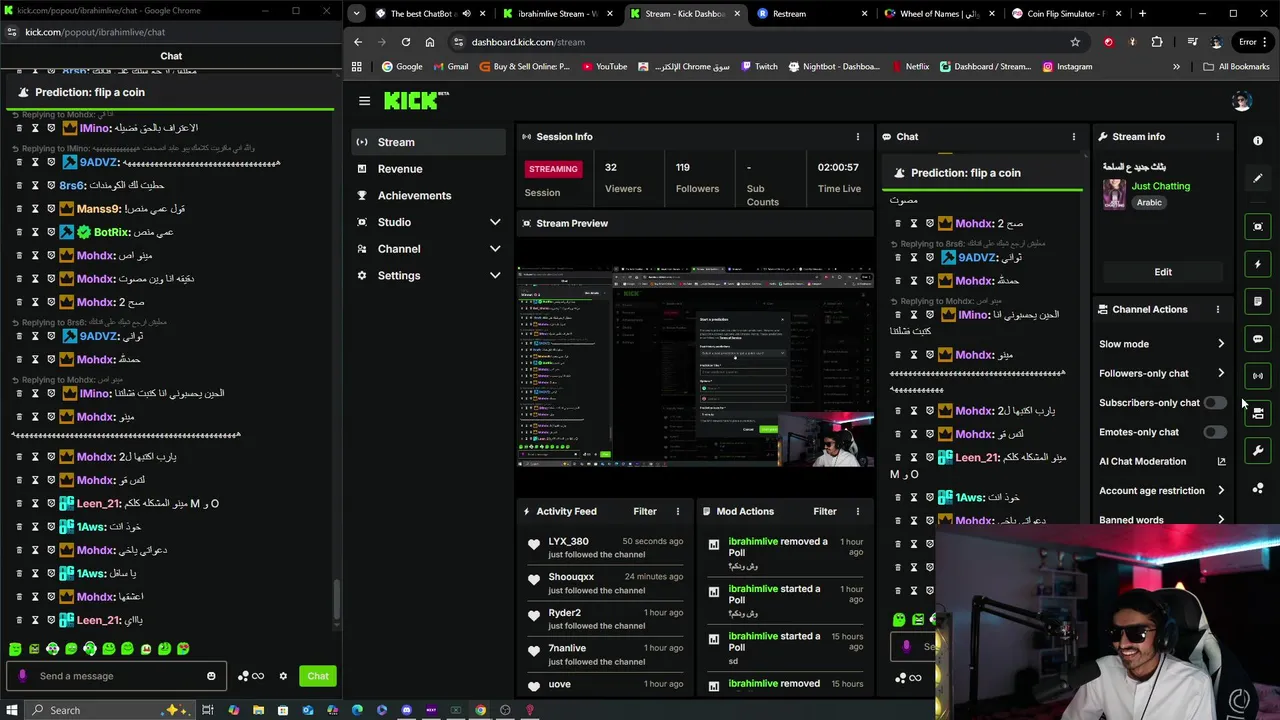
Task: Click green Chat send button in popout
Action: [318, 676]
